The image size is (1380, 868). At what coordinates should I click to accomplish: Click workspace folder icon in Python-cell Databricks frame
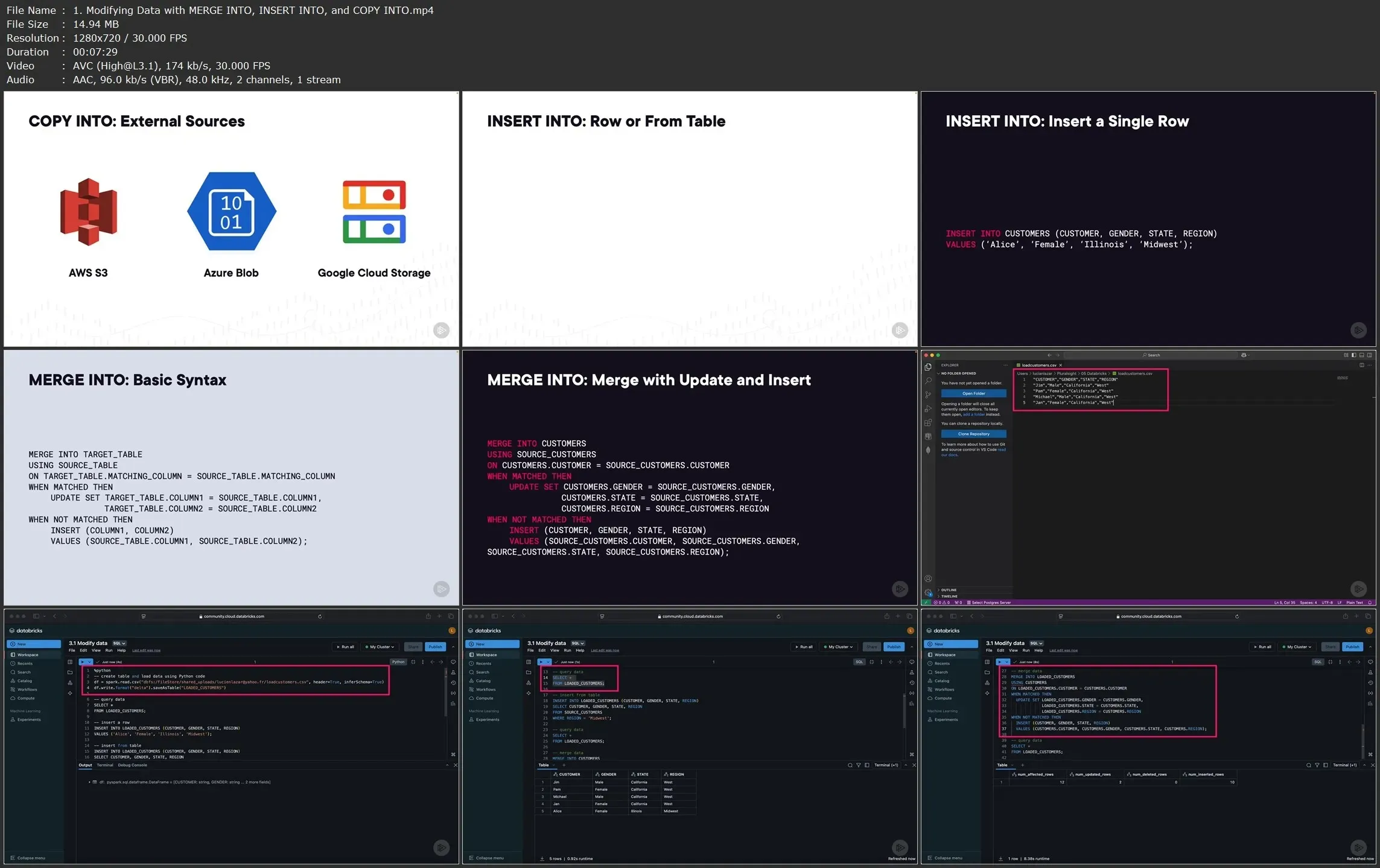(x=70, y=672)
